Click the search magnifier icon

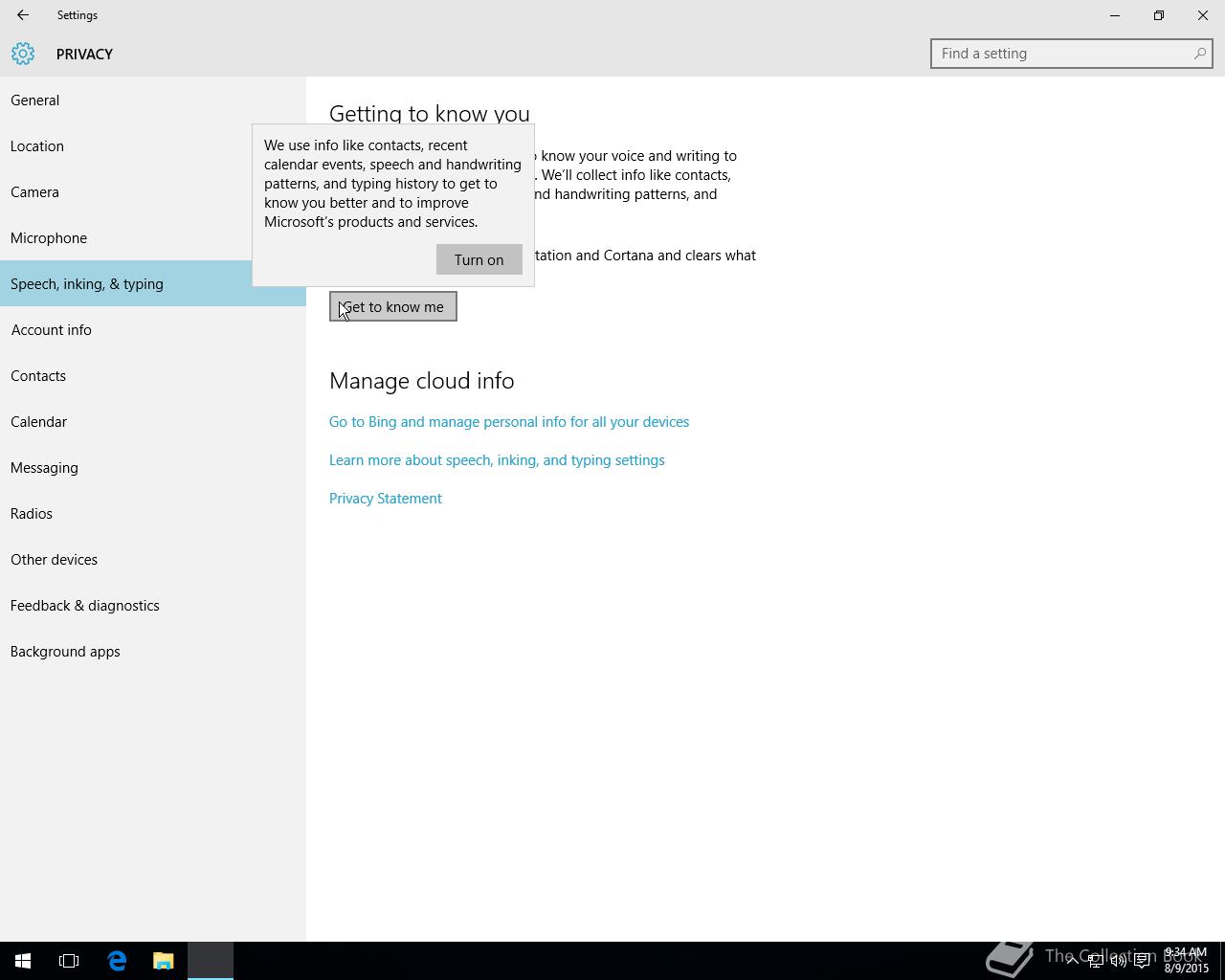(1199, 54)
